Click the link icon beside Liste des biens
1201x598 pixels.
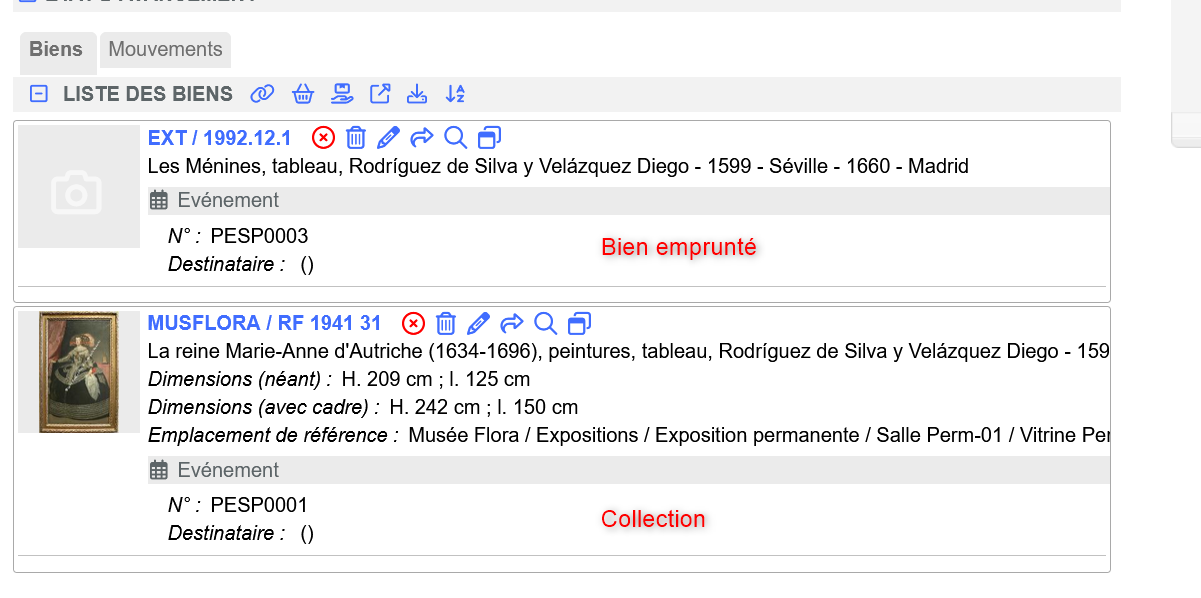click(262, 94)
